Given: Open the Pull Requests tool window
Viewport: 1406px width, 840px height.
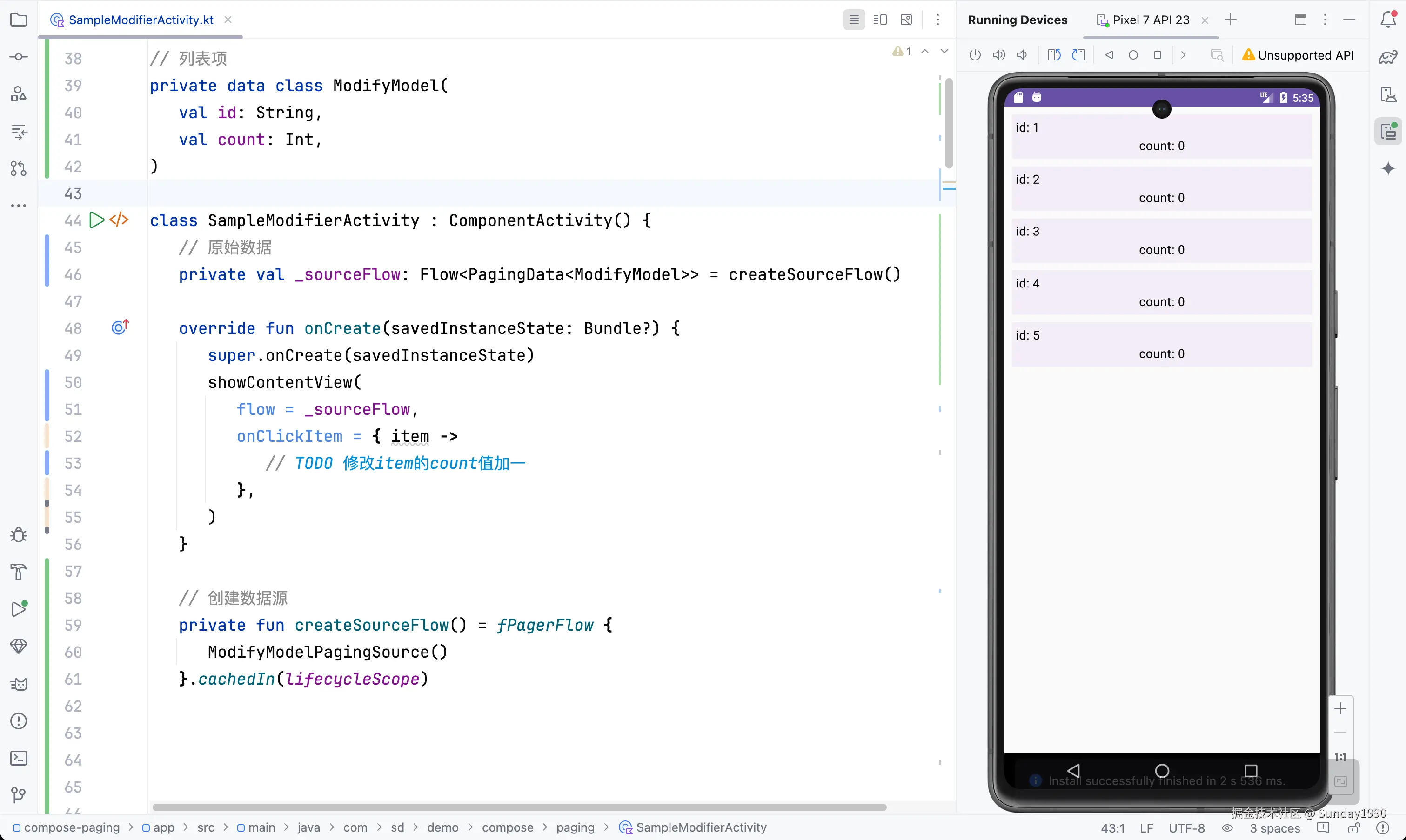Looking at the screenshot, I should 19,169.
